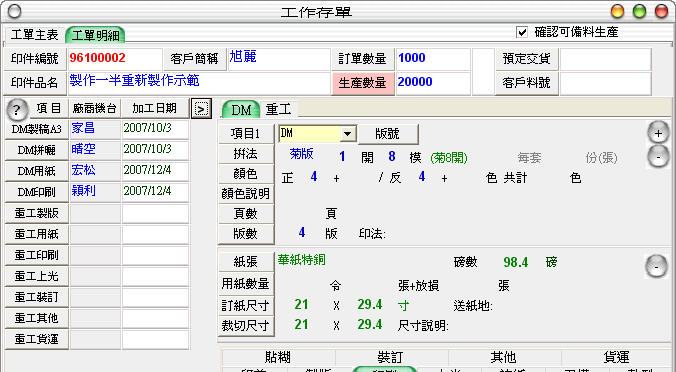Select the 重工 tab
The image size is (676, 372).
click(x=278, y=109)
